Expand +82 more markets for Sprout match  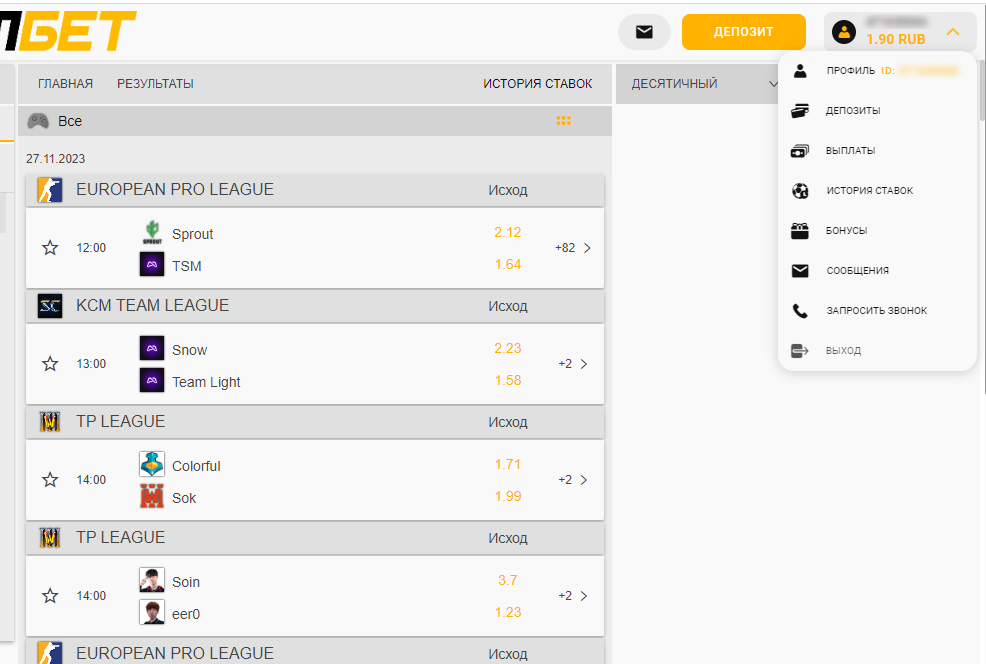point(573,248)
